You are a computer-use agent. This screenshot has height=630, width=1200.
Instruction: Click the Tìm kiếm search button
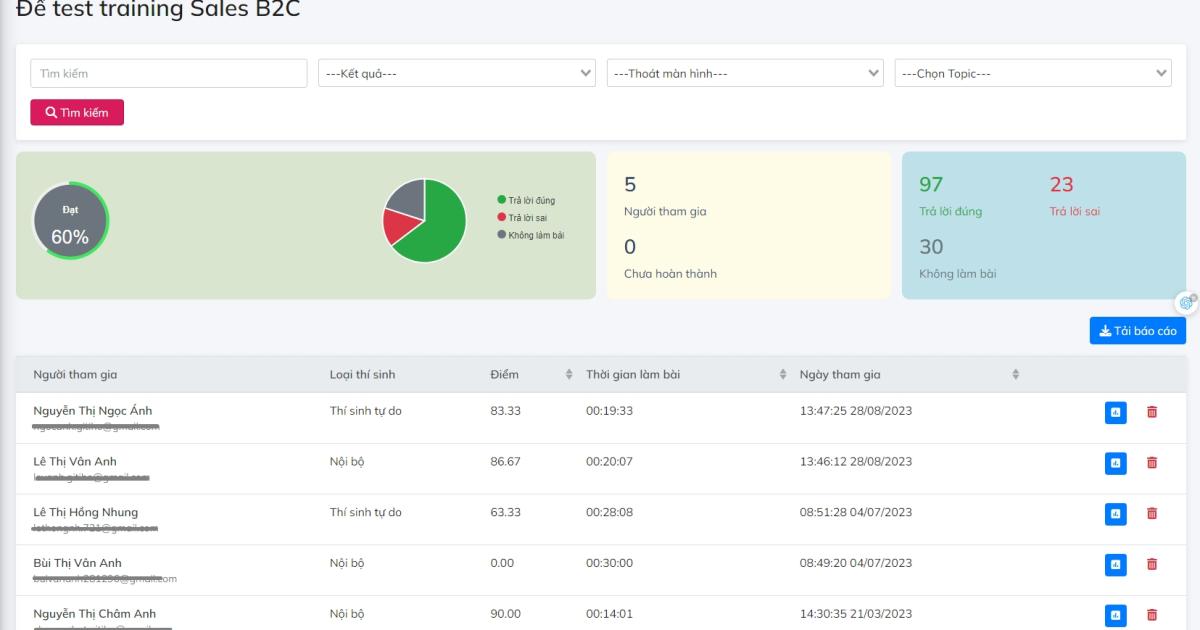coord(77,112)
